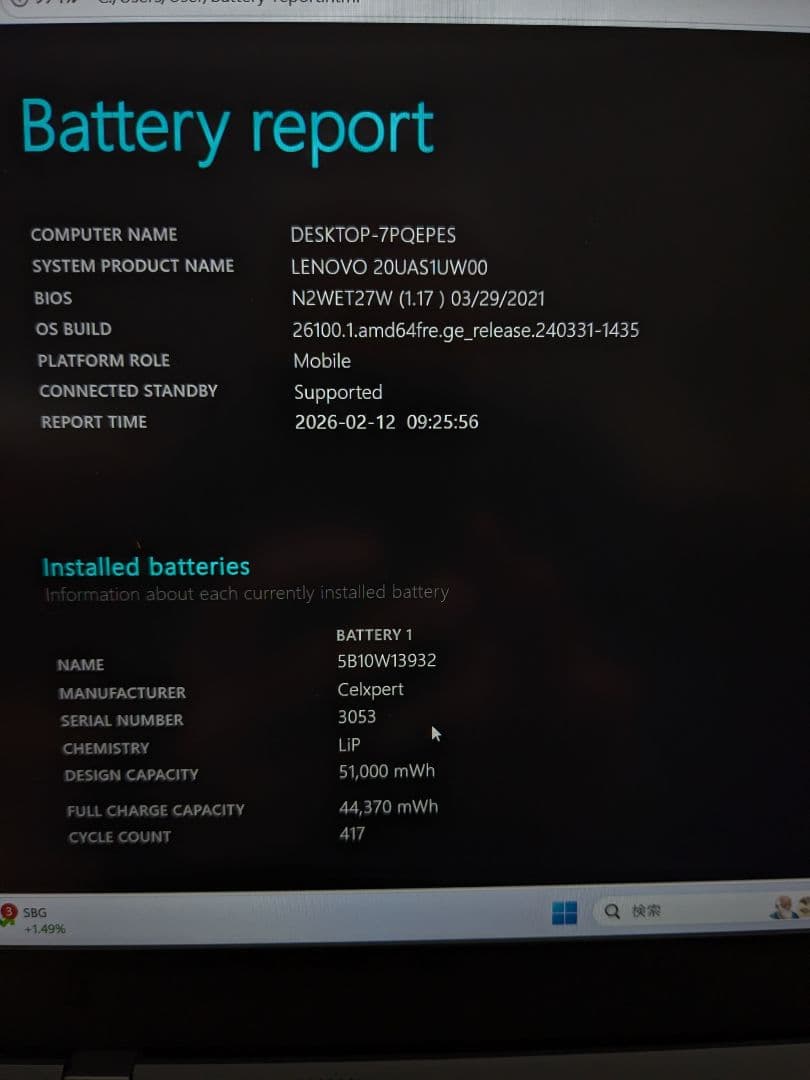Image resolution: width=810 pixels, height=1080 pixels.
Task: Click the 51,000 mWh design capacity
Action: click(387, 771)
